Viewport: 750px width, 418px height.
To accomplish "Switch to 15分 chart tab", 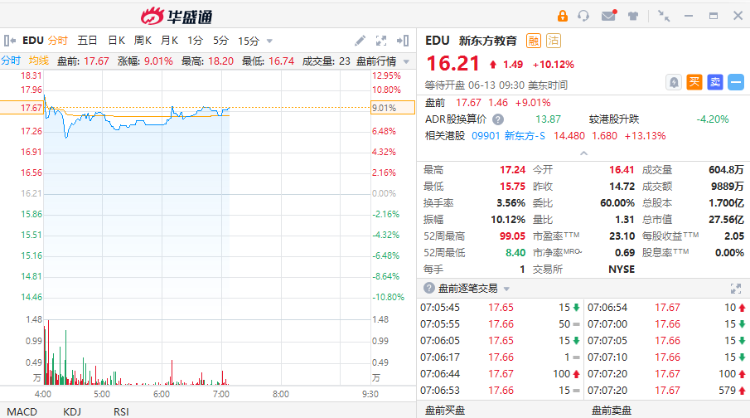I will (x=248, y=41).
